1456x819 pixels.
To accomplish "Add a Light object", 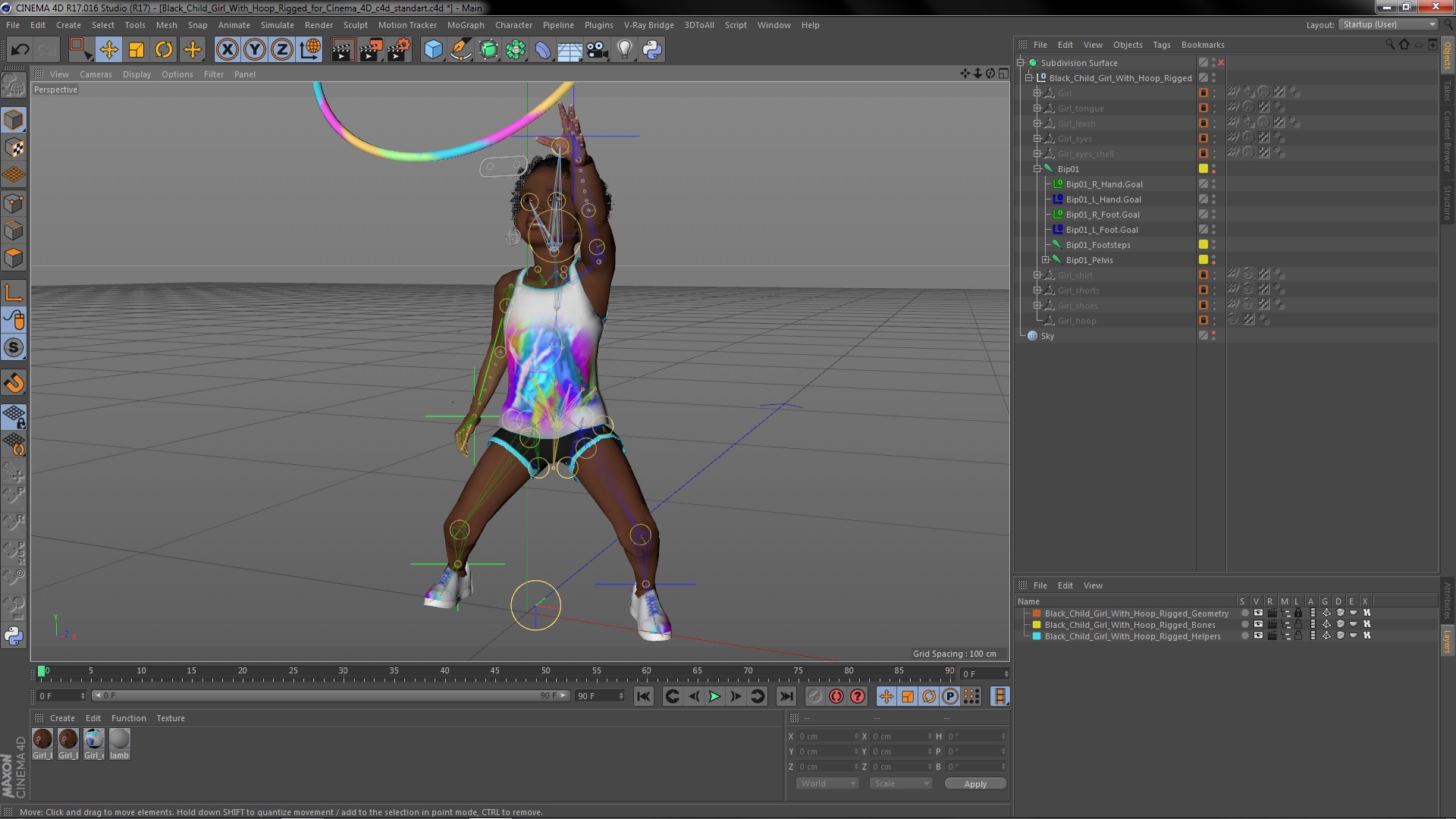I will tap(624, 50).
